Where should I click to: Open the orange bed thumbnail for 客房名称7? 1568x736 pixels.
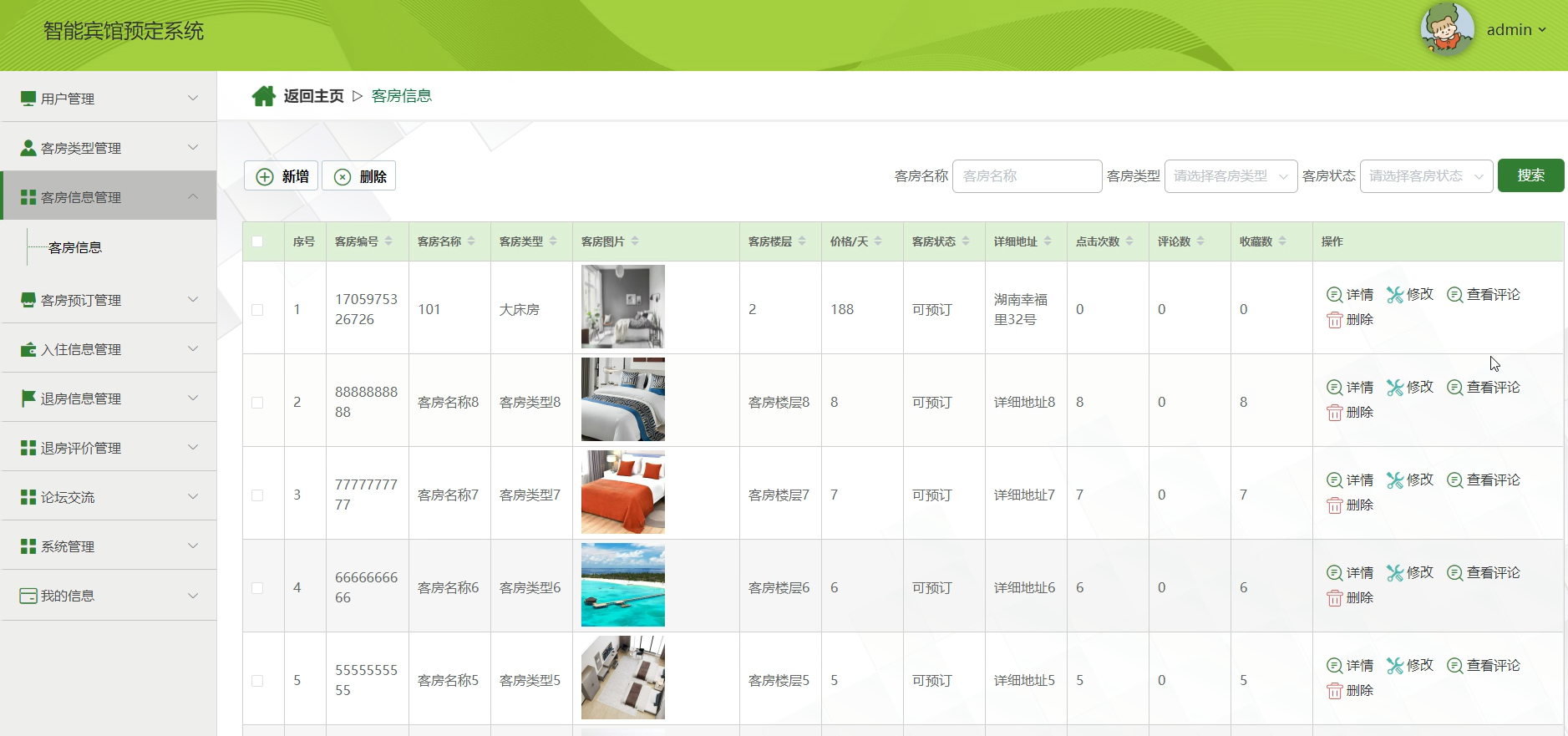point(623,492)
